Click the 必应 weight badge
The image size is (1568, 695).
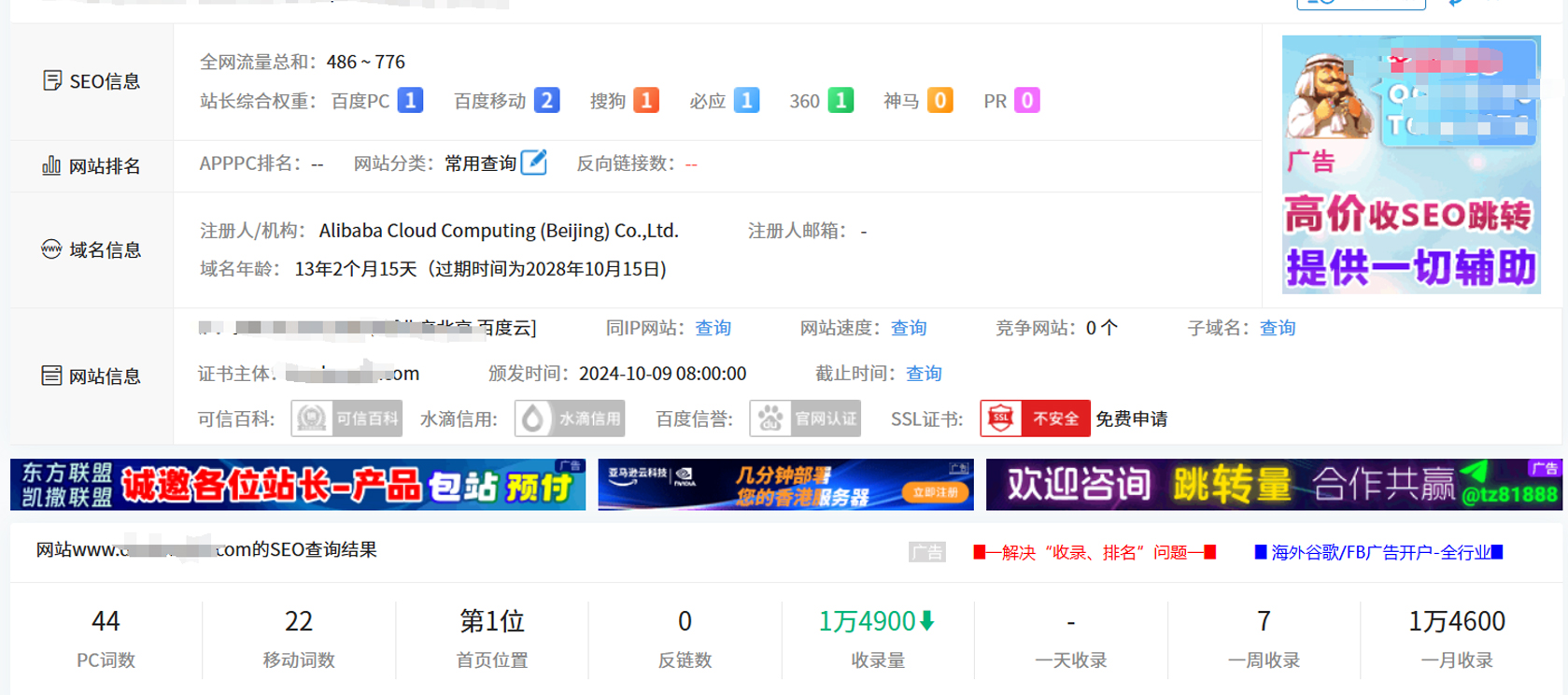click(x=746, y=100)
